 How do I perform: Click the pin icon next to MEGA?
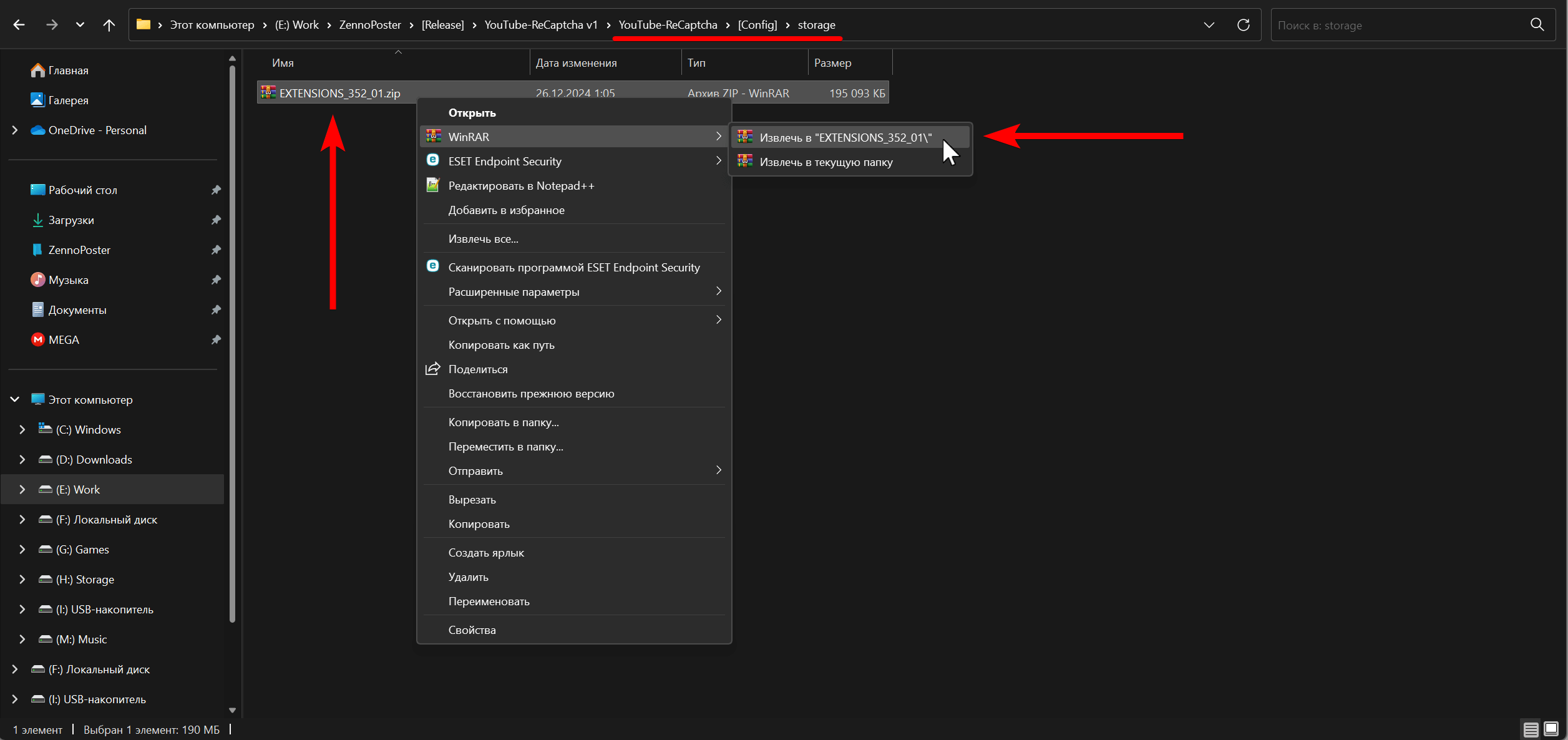pyautogui.click(x=216, y=340)
